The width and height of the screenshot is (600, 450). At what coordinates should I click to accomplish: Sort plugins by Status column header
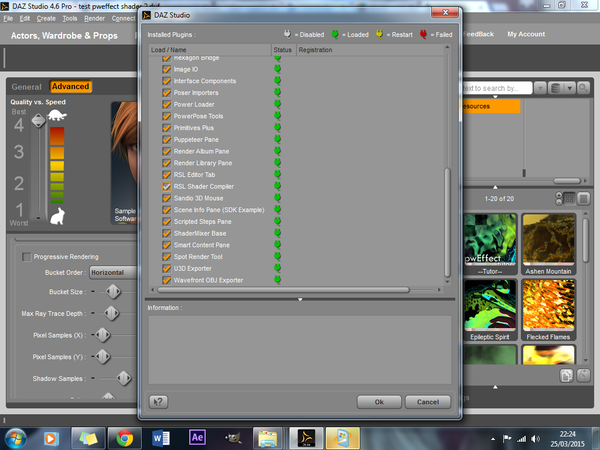(283, 50)
